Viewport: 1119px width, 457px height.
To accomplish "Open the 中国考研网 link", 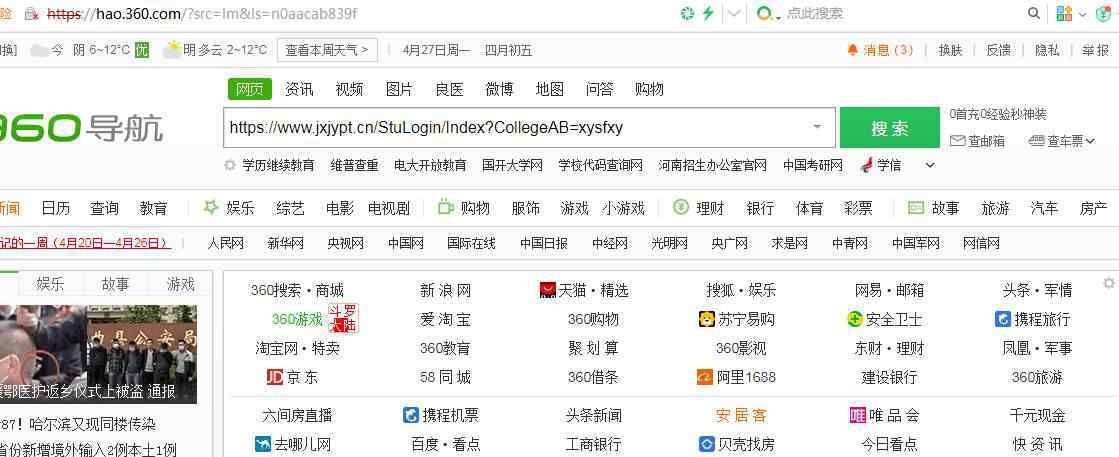I will click(x=813, y=165).
